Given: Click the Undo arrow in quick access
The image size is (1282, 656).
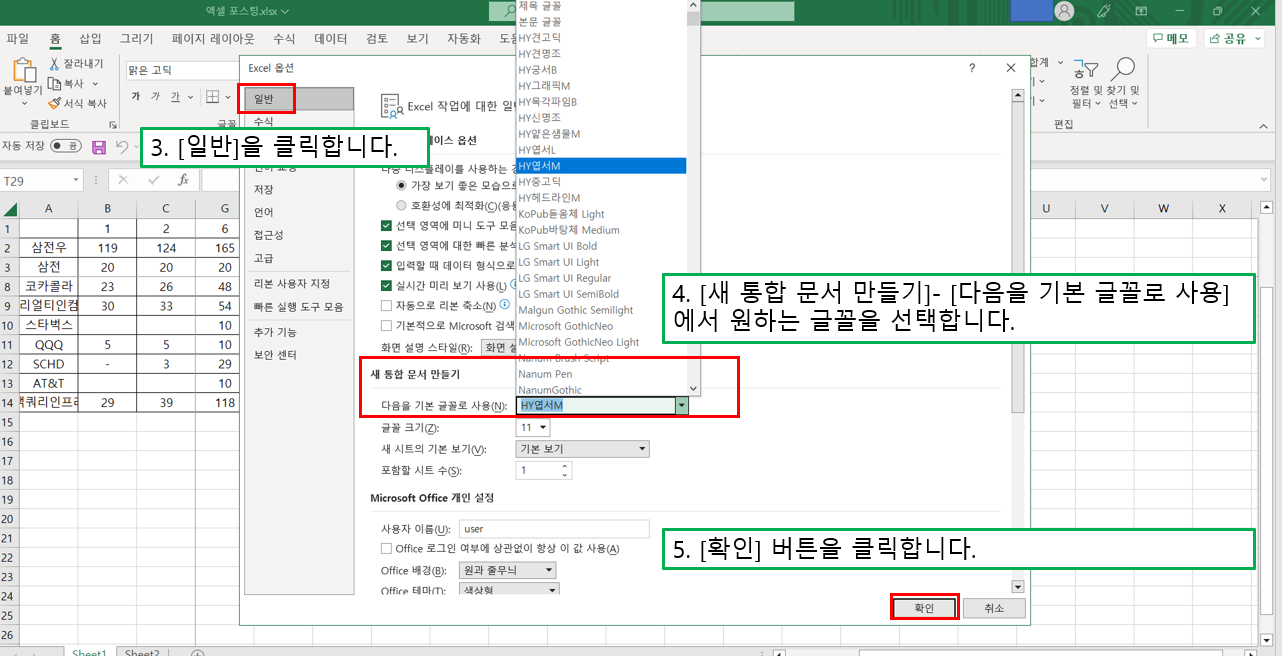Looking at the screenshot, I should coord(121,147).
